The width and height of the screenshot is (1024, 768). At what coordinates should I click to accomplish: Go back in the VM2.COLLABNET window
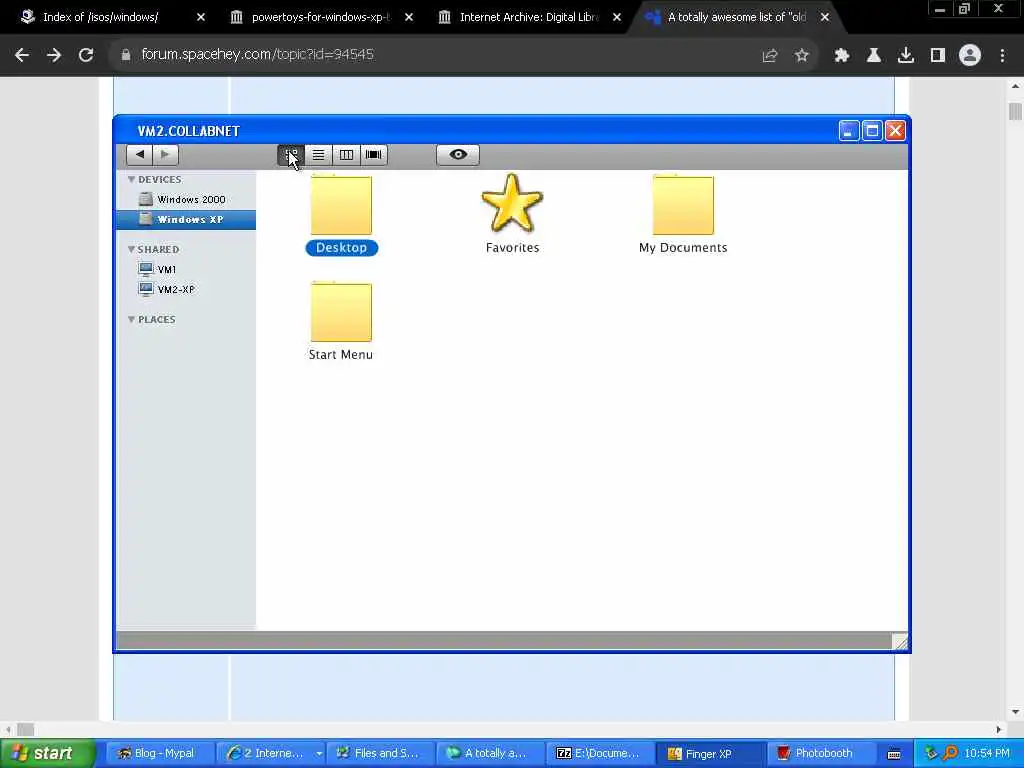point(139,155)
